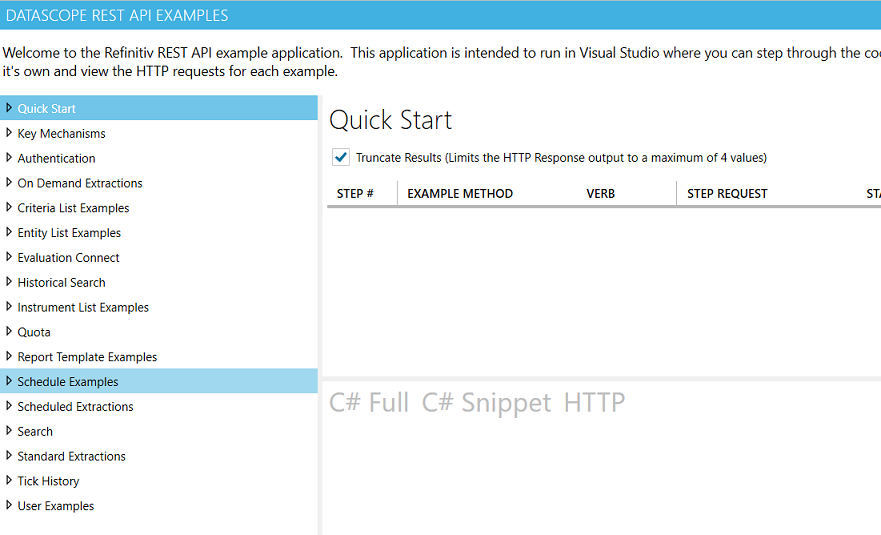Switch to the C# Full tab

(x=369, y=402)
